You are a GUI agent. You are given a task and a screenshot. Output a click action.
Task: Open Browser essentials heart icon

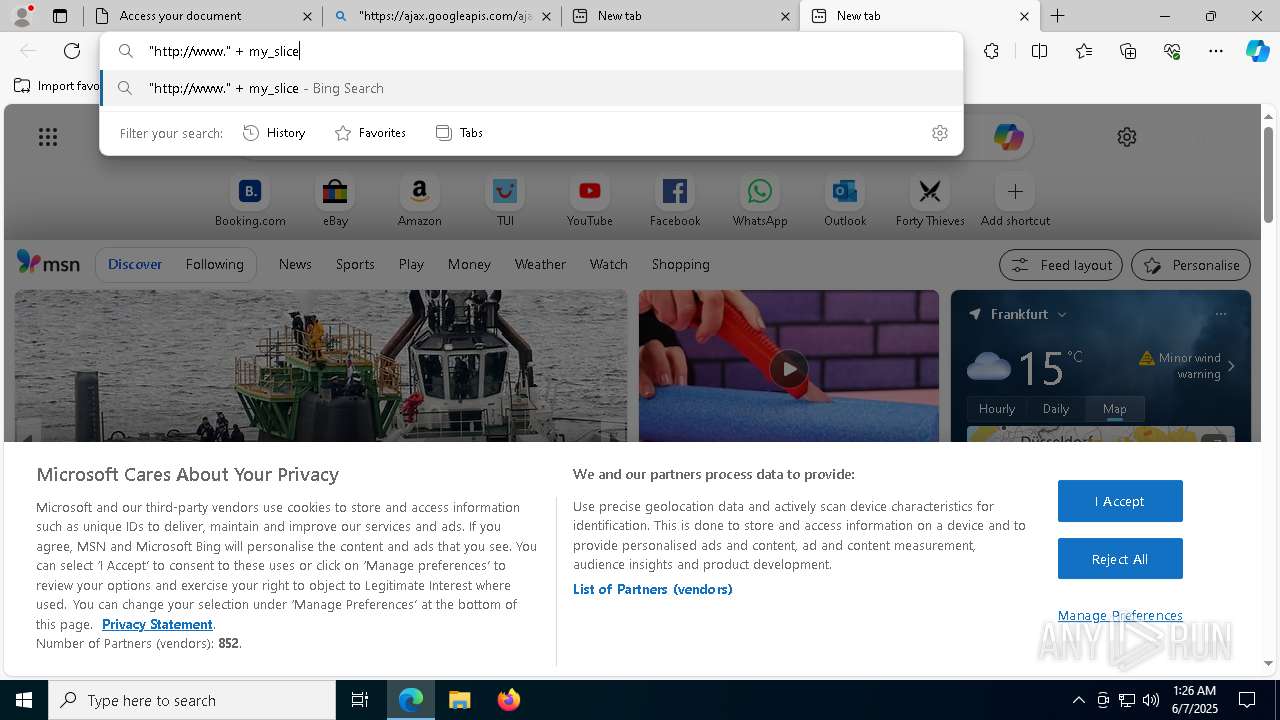pyautogui.click(x=1172, y=51)
